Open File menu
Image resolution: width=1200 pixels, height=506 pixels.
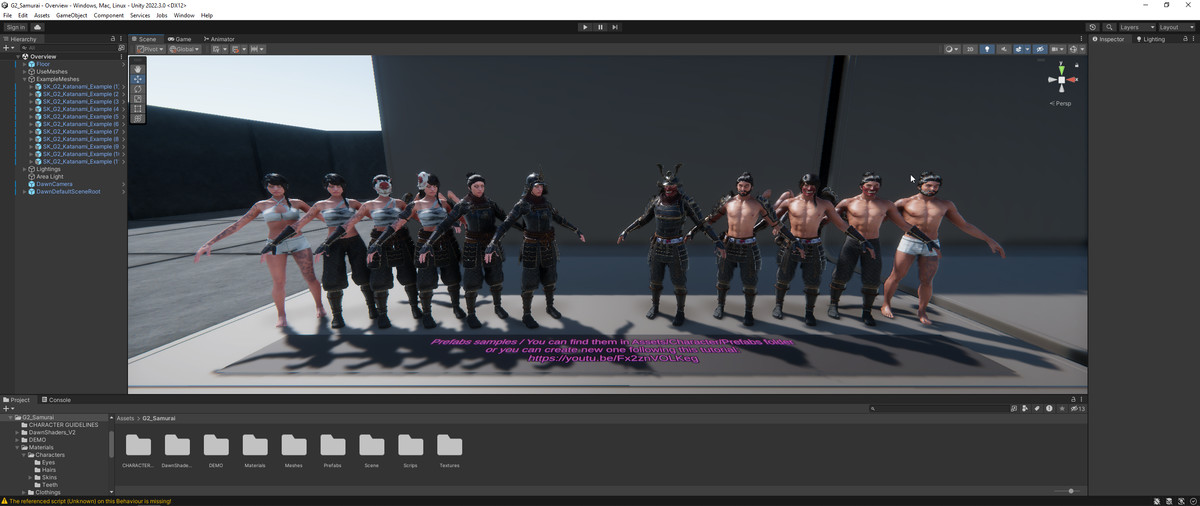click(x=8, y=16)
